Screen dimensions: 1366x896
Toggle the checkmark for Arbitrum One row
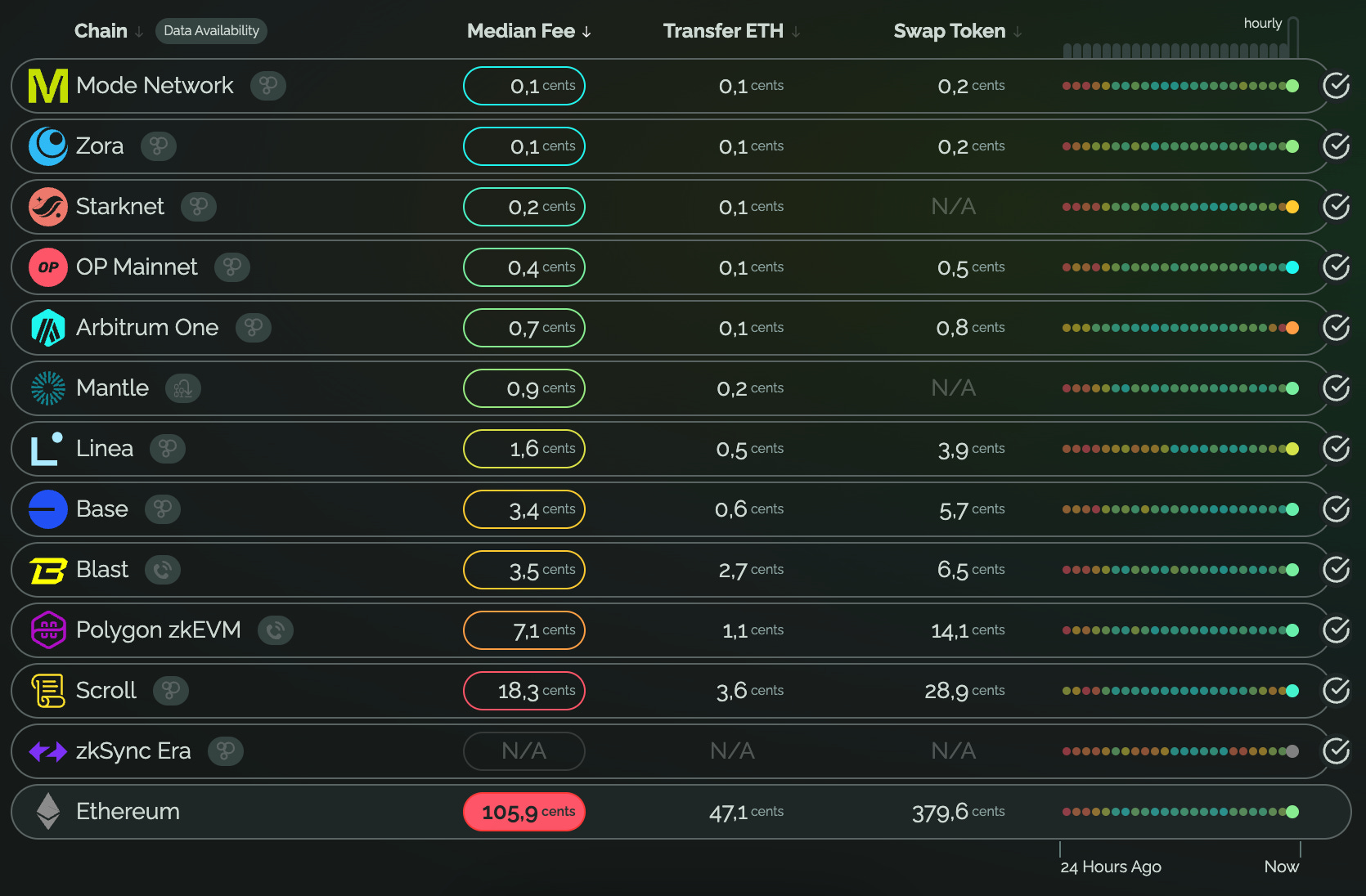1337,327
